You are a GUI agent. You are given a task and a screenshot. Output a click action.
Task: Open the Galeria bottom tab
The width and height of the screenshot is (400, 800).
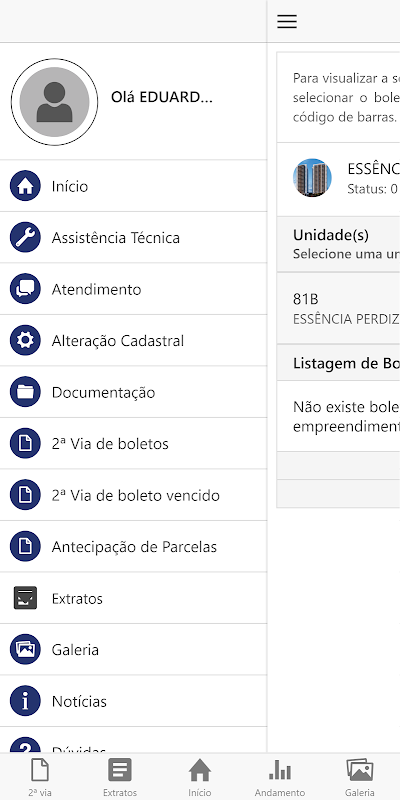pos(360,777)
